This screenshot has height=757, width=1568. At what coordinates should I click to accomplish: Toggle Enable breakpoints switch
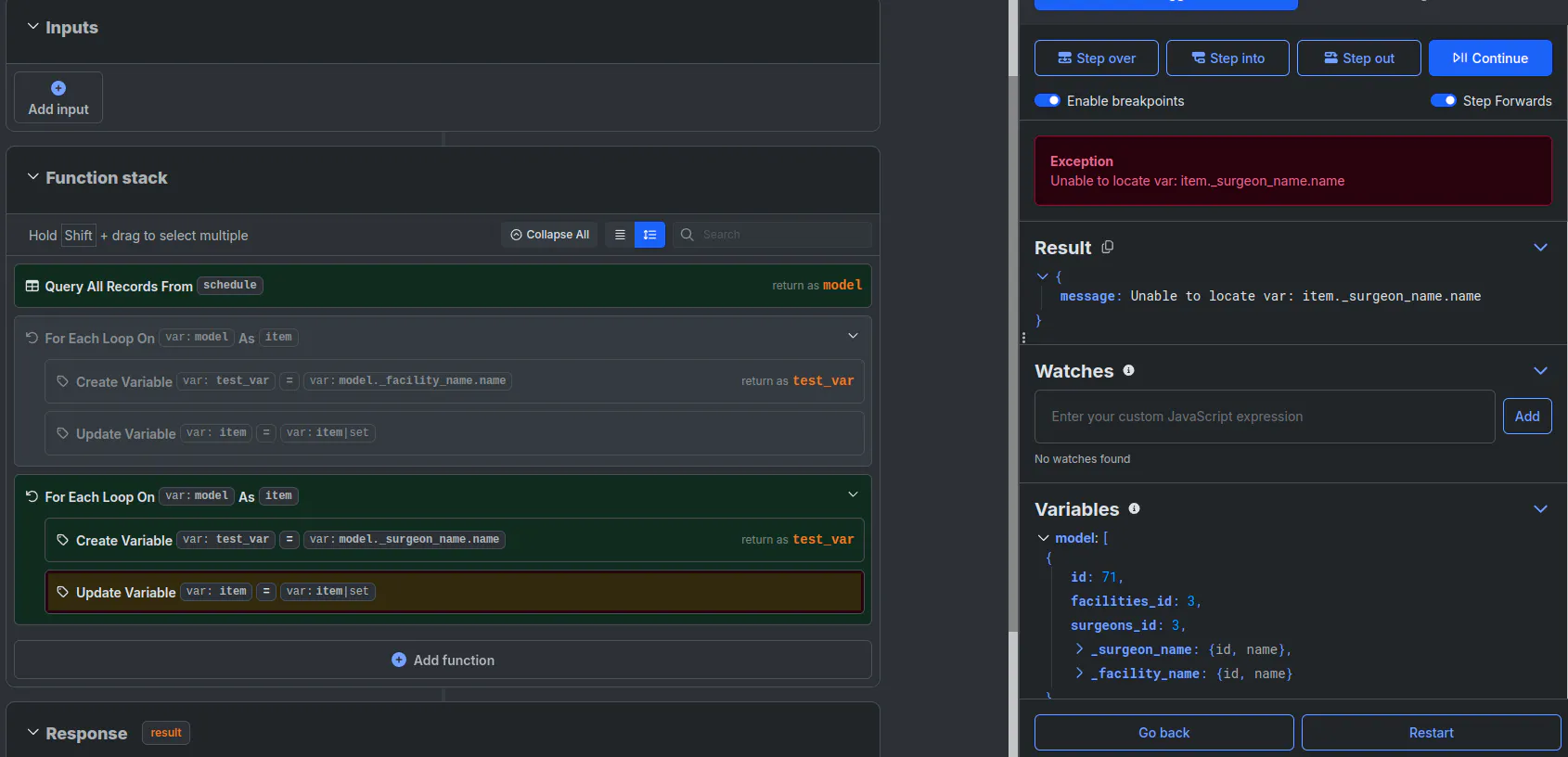[x=1047, y=100]
